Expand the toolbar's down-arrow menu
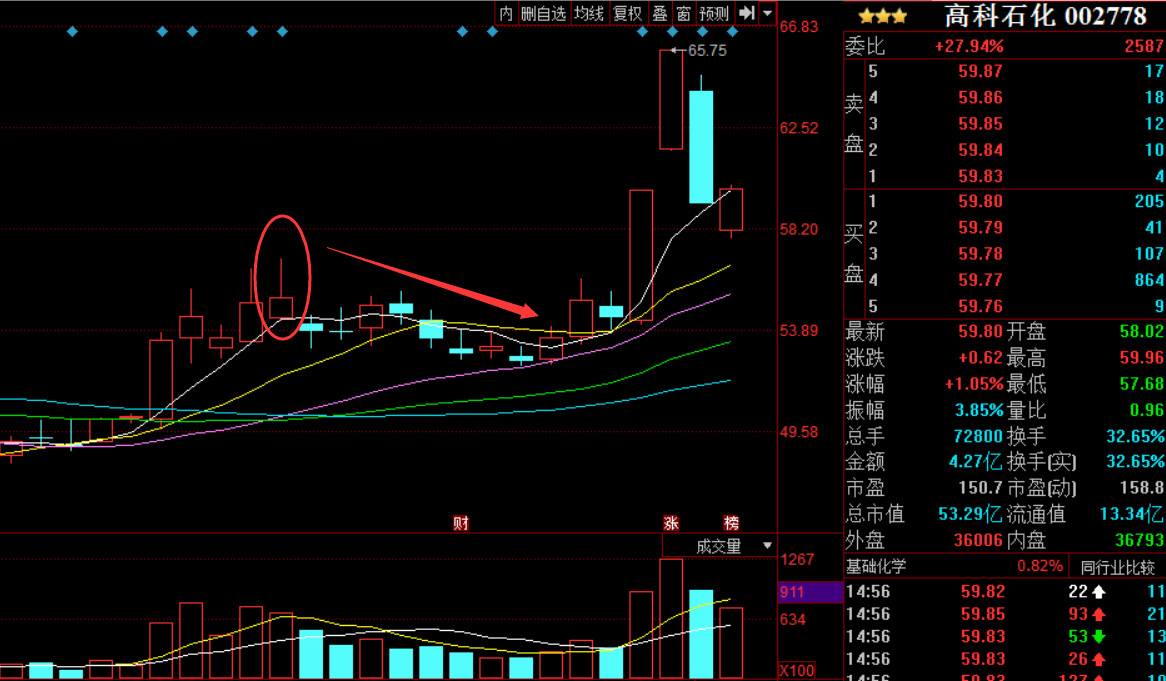The image size is (1166, 681). [767, 13]
